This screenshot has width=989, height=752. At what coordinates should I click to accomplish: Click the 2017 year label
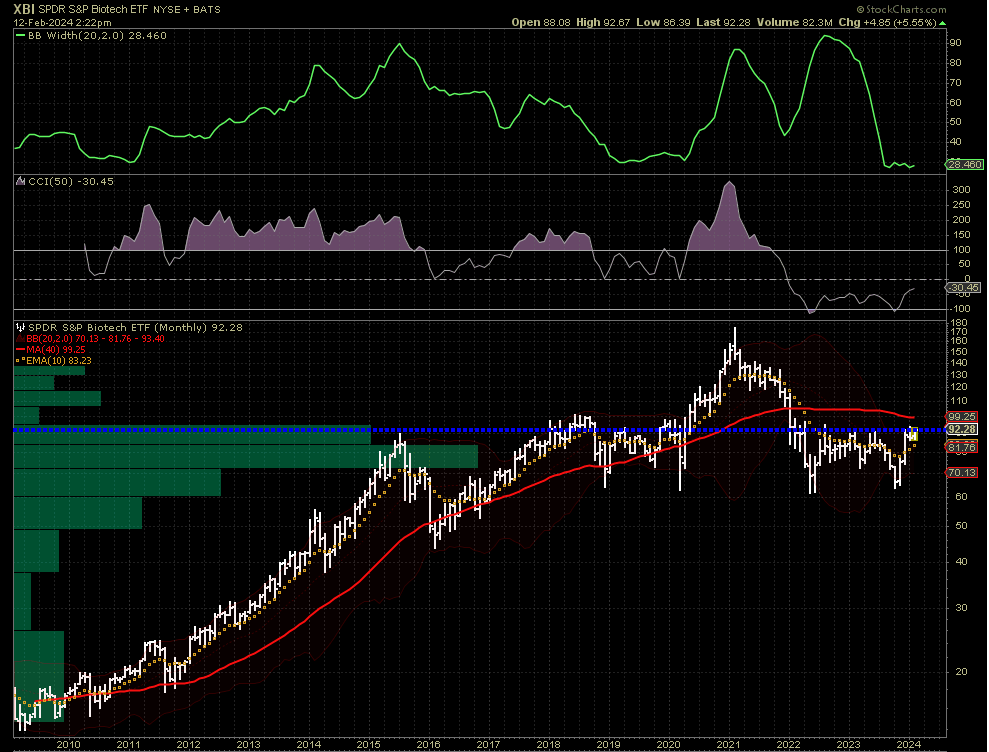tap(488, 744)
